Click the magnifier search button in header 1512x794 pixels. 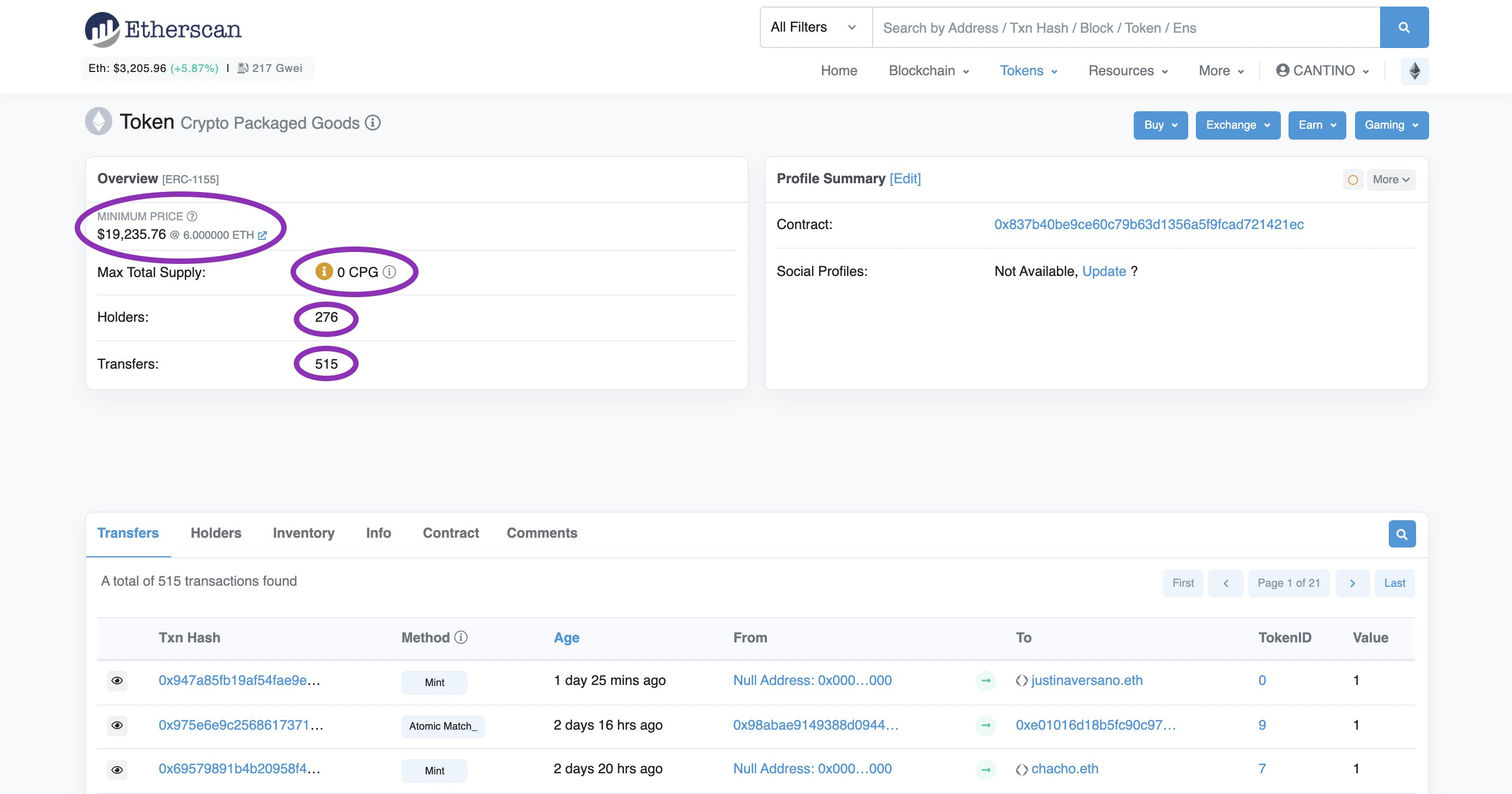tap(1404, 28)
